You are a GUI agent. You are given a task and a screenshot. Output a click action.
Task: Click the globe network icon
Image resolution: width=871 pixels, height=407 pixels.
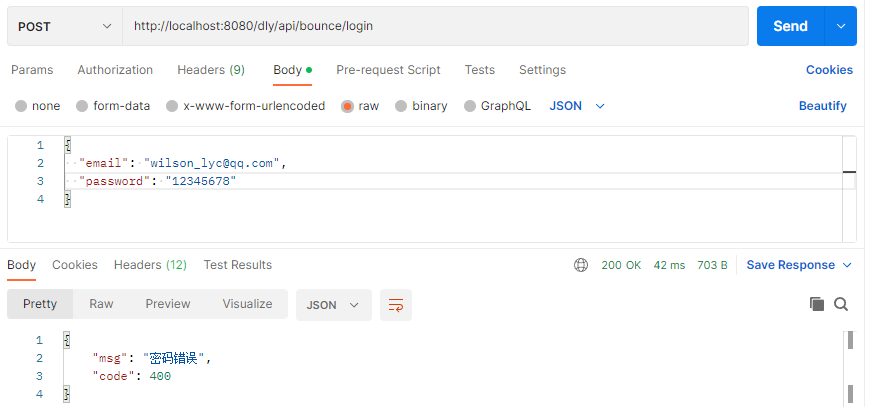click(580, 265)
